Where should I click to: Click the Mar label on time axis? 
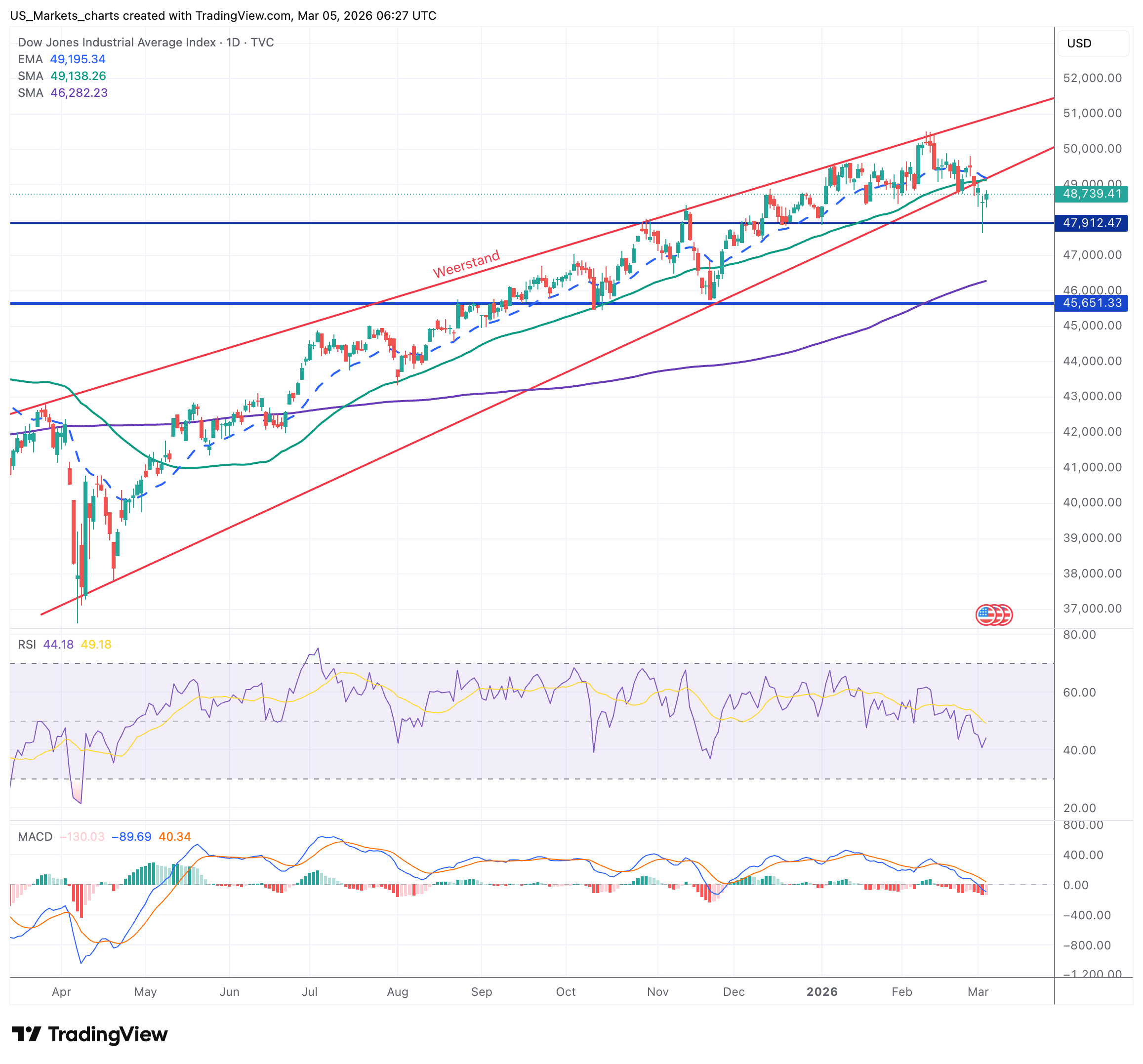pos(978,991)
